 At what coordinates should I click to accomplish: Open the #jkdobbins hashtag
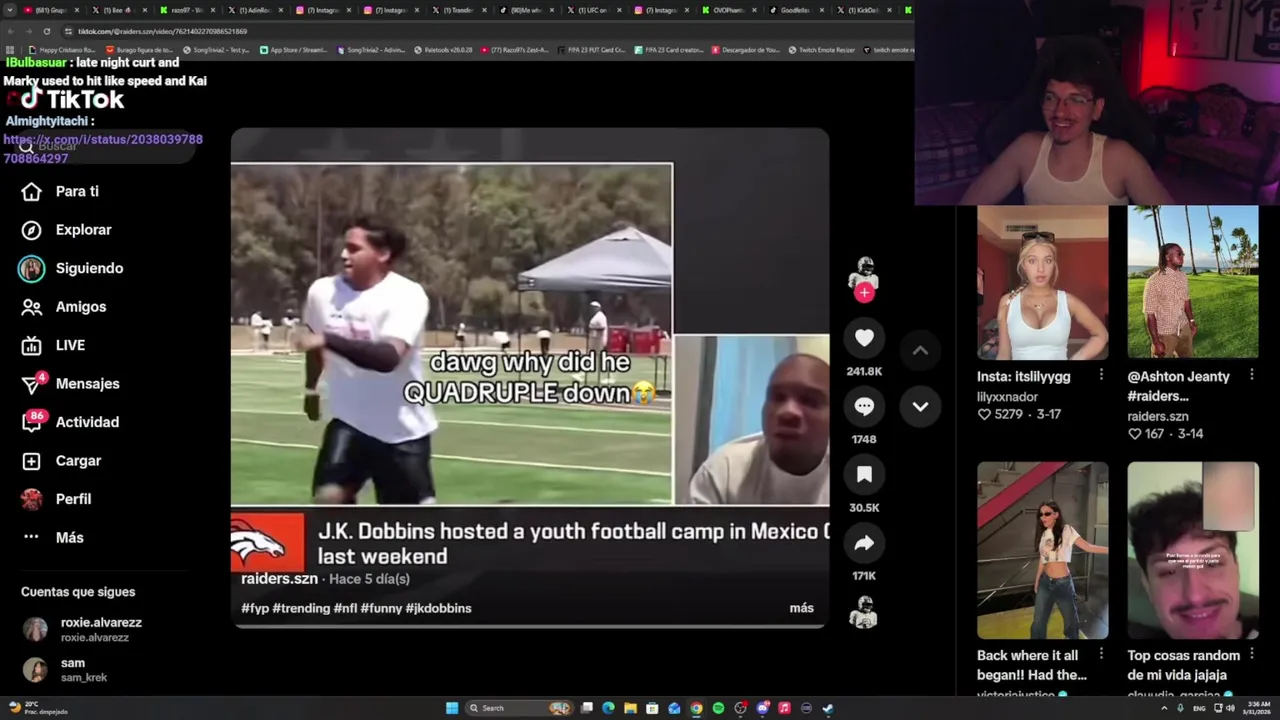(438, 608)
